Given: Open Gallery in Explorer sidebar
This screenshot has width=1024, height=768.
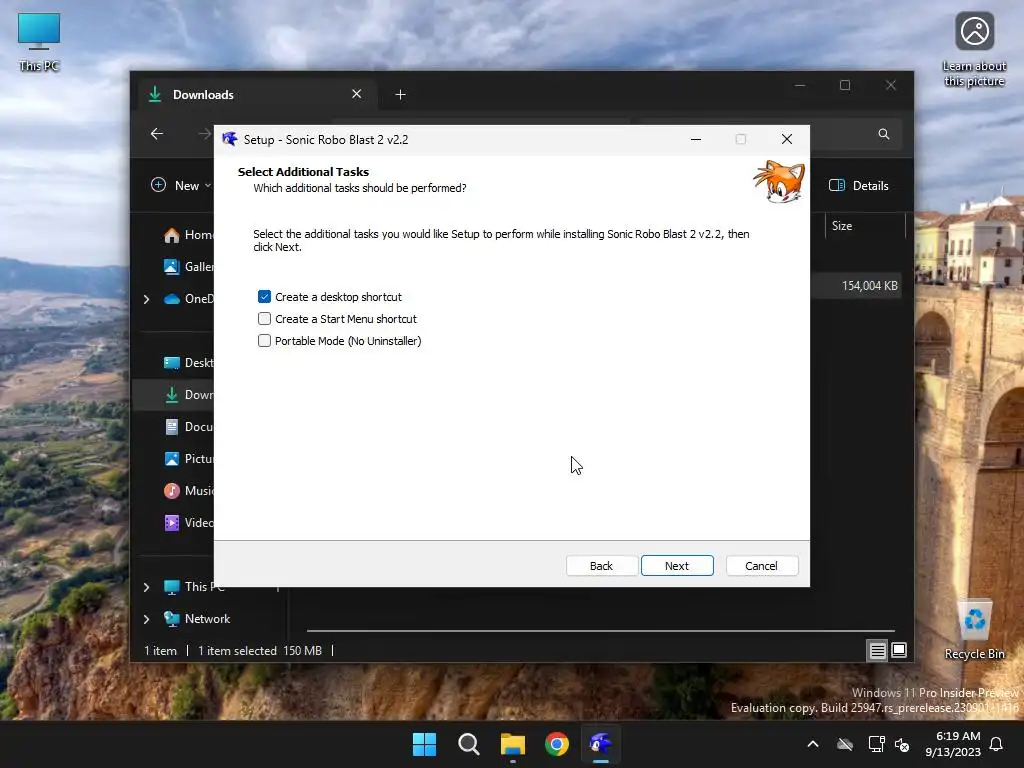Looking at the screenshot, I should coord(187,266).
